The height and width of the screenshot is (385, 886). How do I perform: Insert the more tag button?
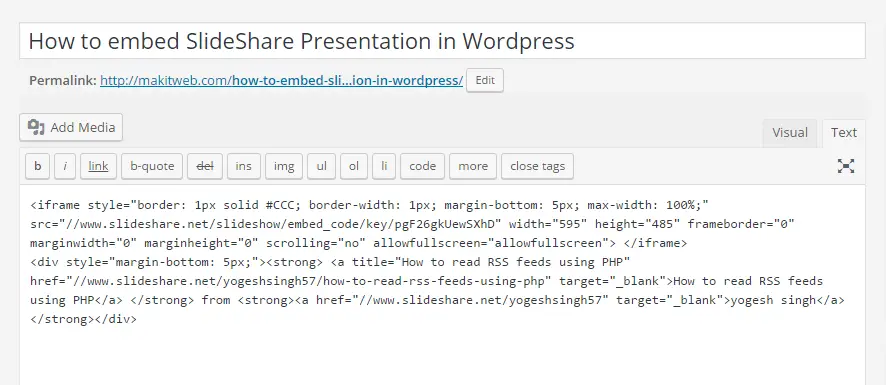pyautogui.click(x=473, y=166)
